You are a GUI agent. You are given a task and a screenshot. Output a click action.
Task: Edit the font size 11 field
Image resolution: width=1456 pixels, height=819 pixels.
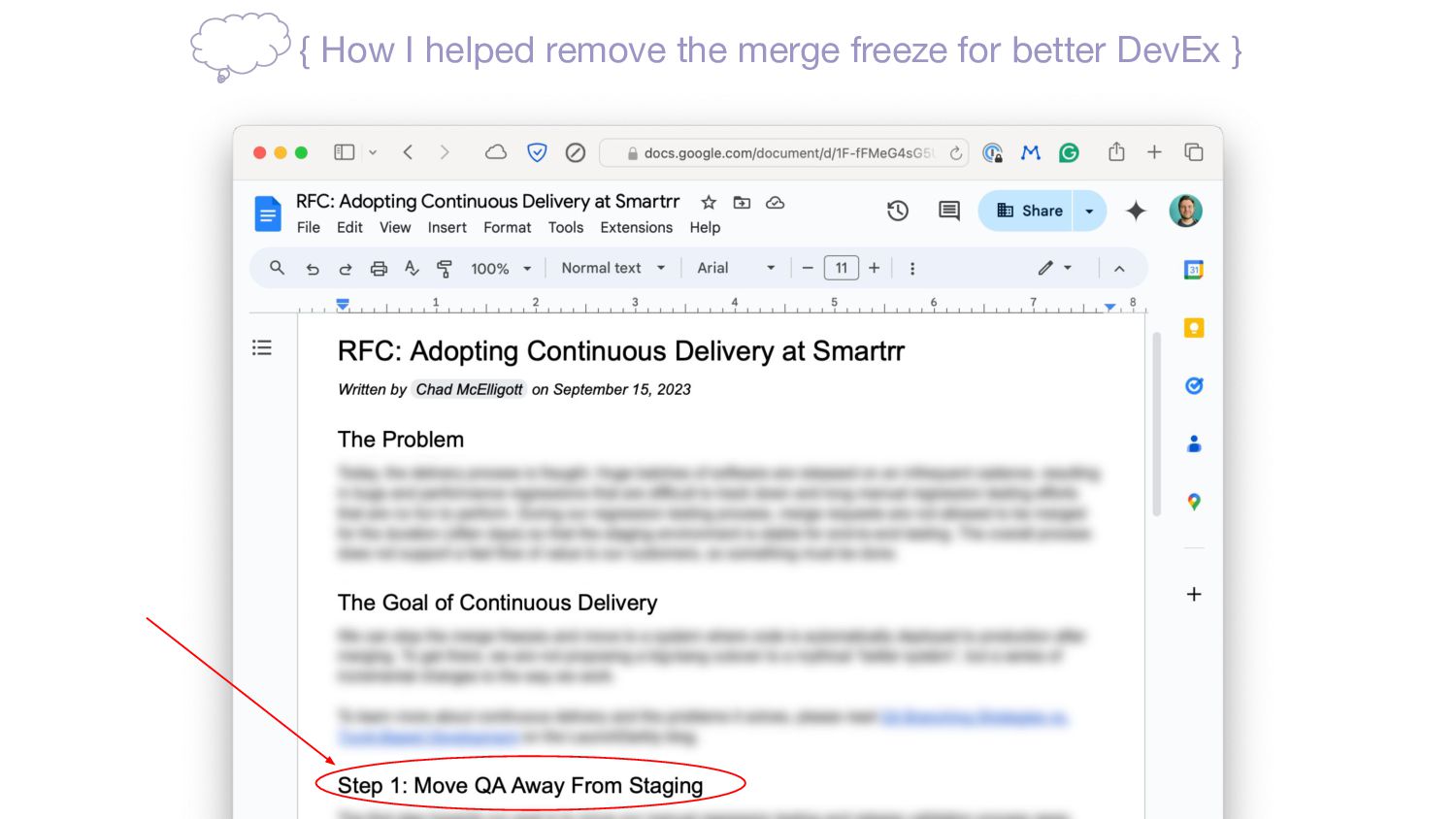(842, 268)
